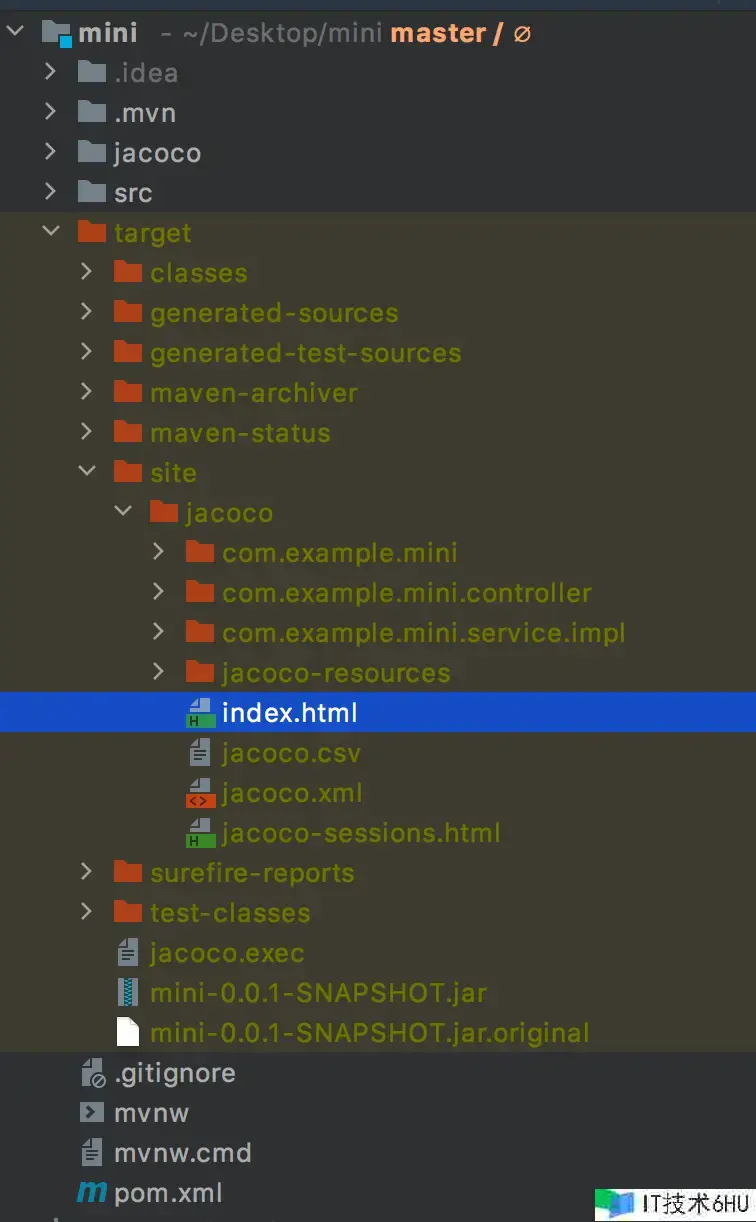Select the mvnw.cmd file
This screenshot has width=756, height=1222.
(182, 1153)
